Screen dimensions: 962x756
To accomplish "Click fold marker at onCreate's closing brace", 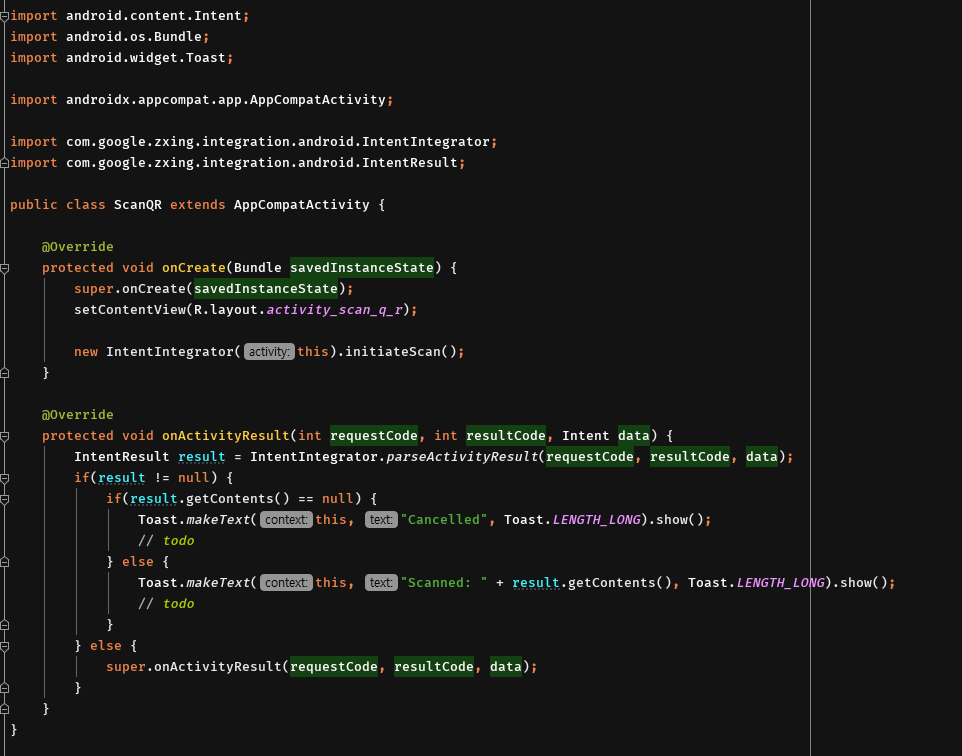I will coord(4,373).
